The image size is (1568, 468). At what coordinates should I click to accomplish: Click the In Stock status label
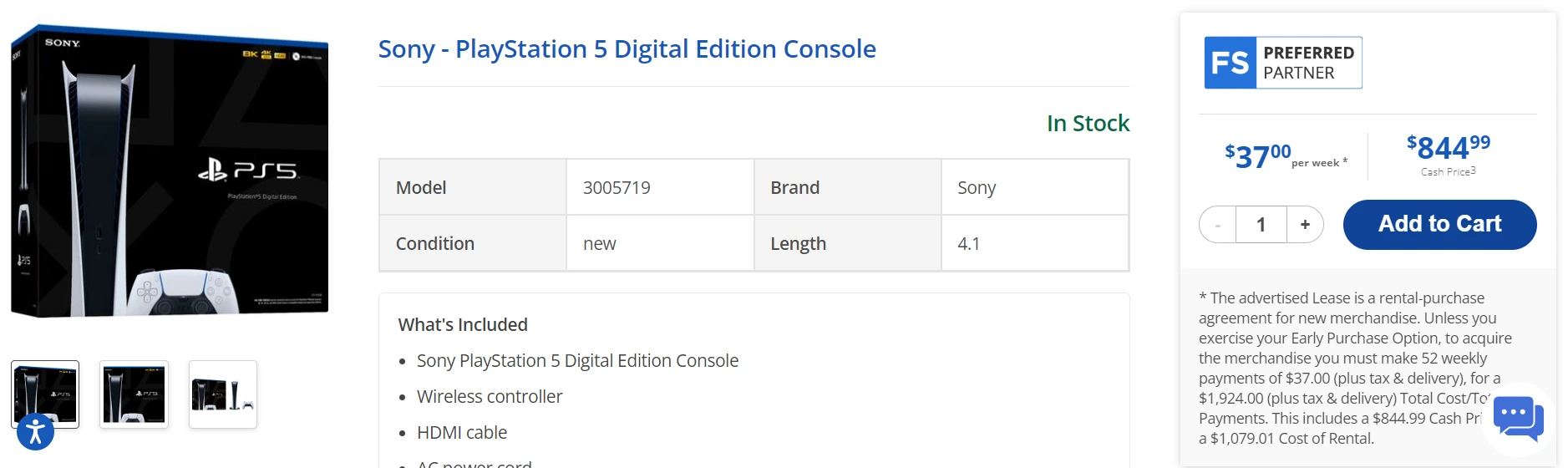coord(1088,124)
